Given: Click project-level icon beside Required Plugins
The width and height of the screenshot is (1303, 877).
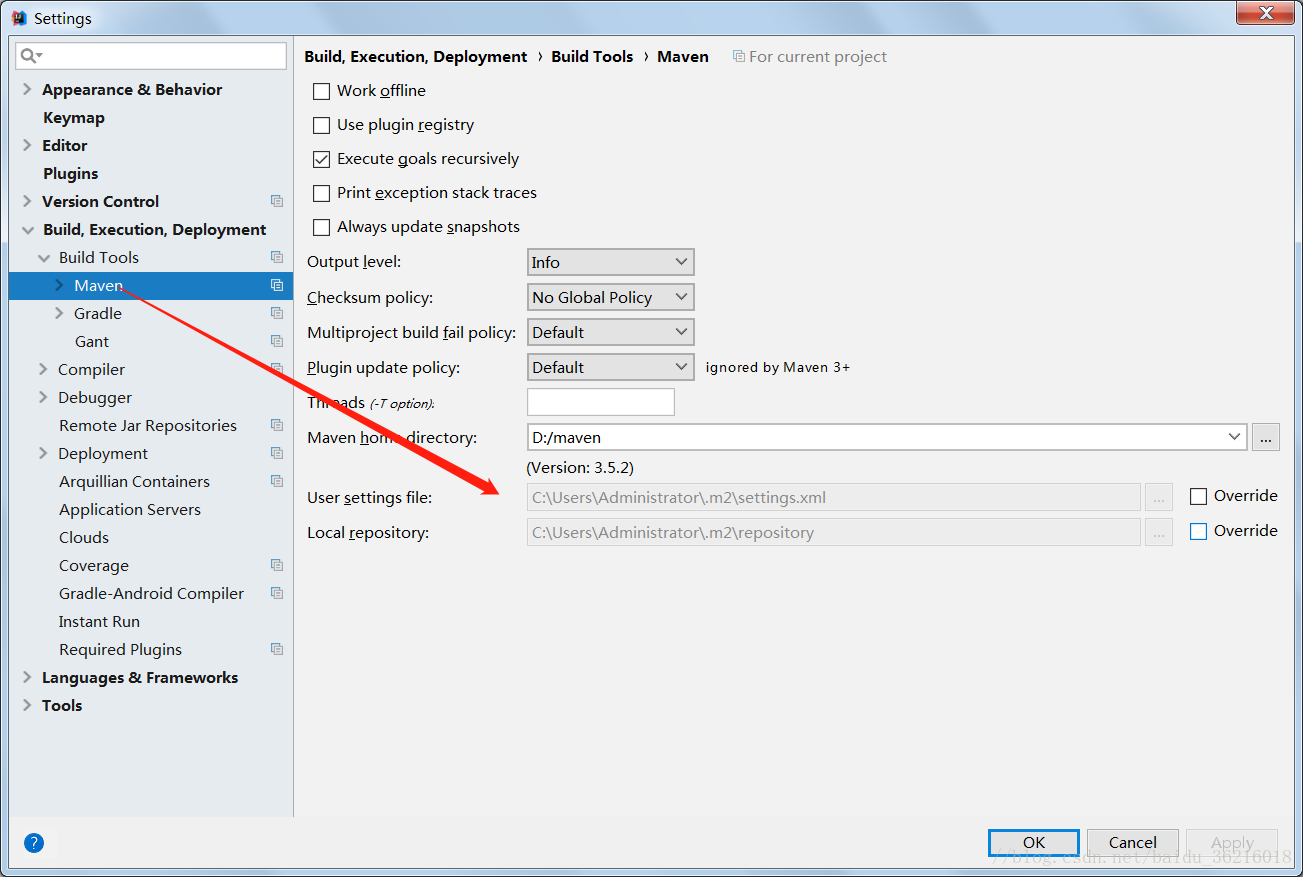Looking at the screenshot, I should (277, 649).
